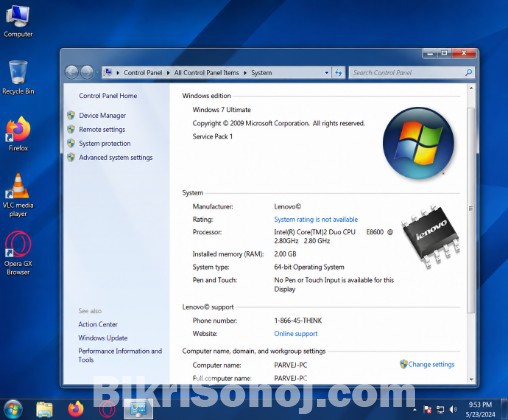The width and height of the screenshot is (508, 420).
Task: Select the Opera GX Browser shortcut
Action: (18, 253)
